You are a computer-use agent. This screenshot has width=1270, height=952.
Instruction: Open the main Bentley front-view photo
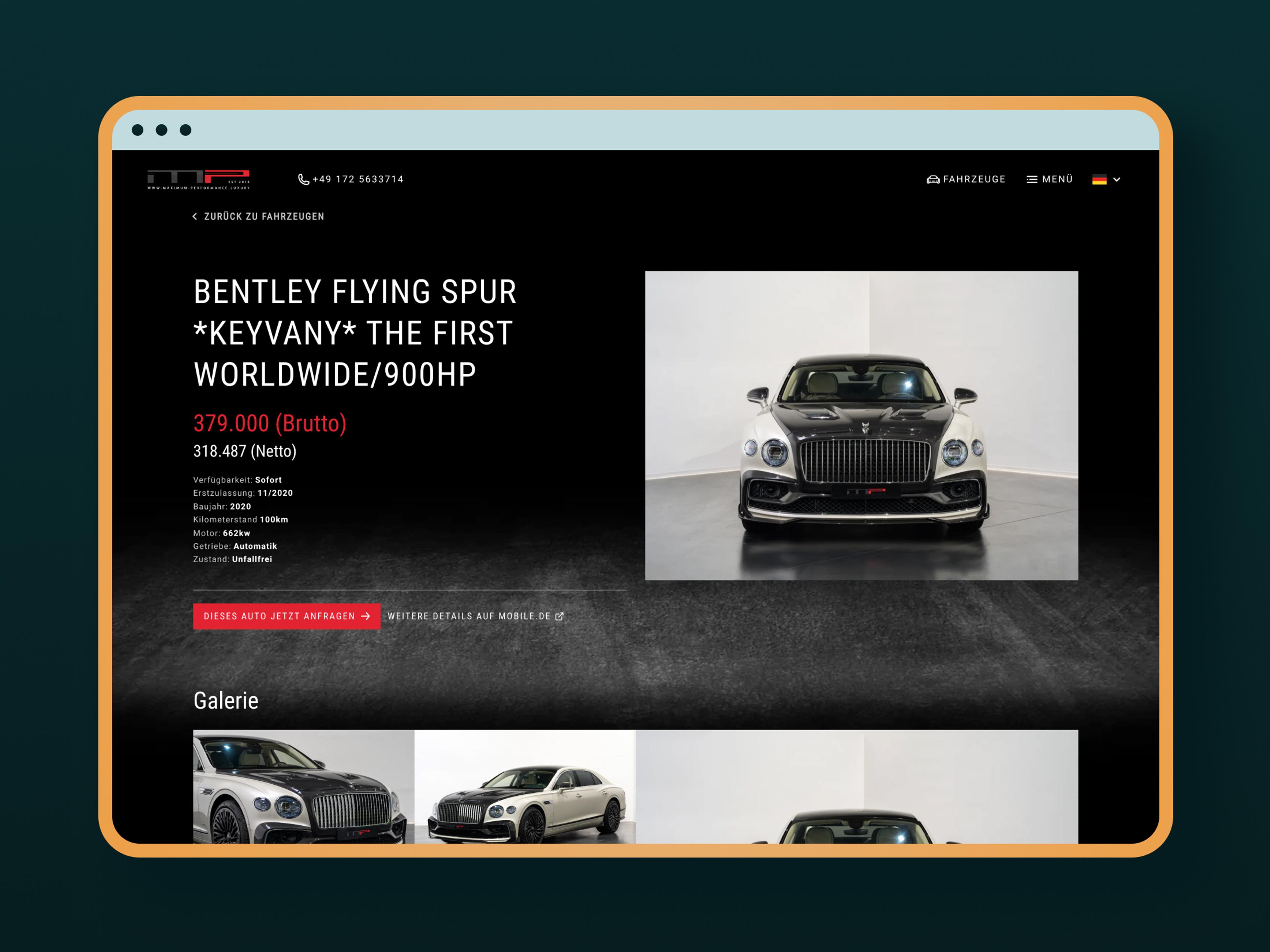point(861,425)
